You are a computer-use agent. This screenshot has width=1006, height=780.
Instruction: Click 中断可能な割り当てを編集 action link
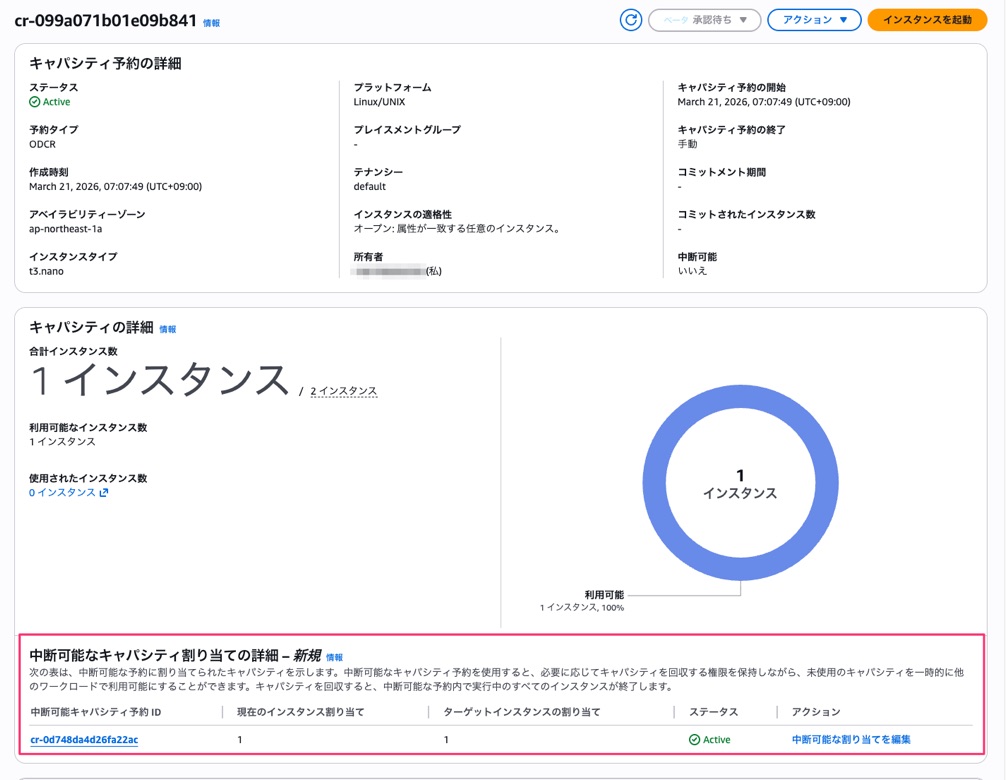[x=851, y=740]
